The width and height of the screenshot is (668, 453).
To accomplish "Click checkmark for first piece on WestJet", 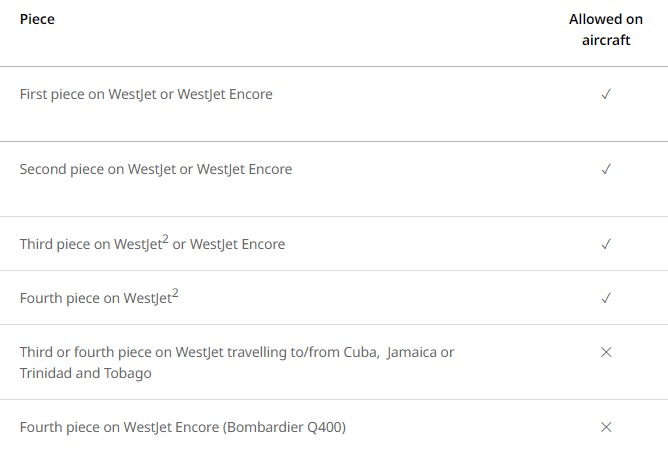I will tap(606, 94).
